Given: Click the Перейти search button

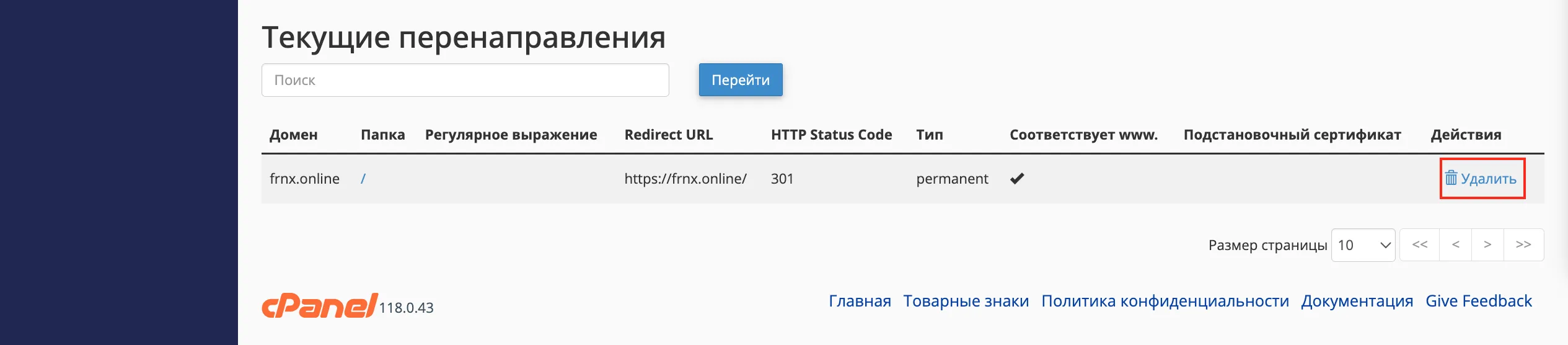Looking at the screenshot, I should pyautogui.click(x=741, y=80).
